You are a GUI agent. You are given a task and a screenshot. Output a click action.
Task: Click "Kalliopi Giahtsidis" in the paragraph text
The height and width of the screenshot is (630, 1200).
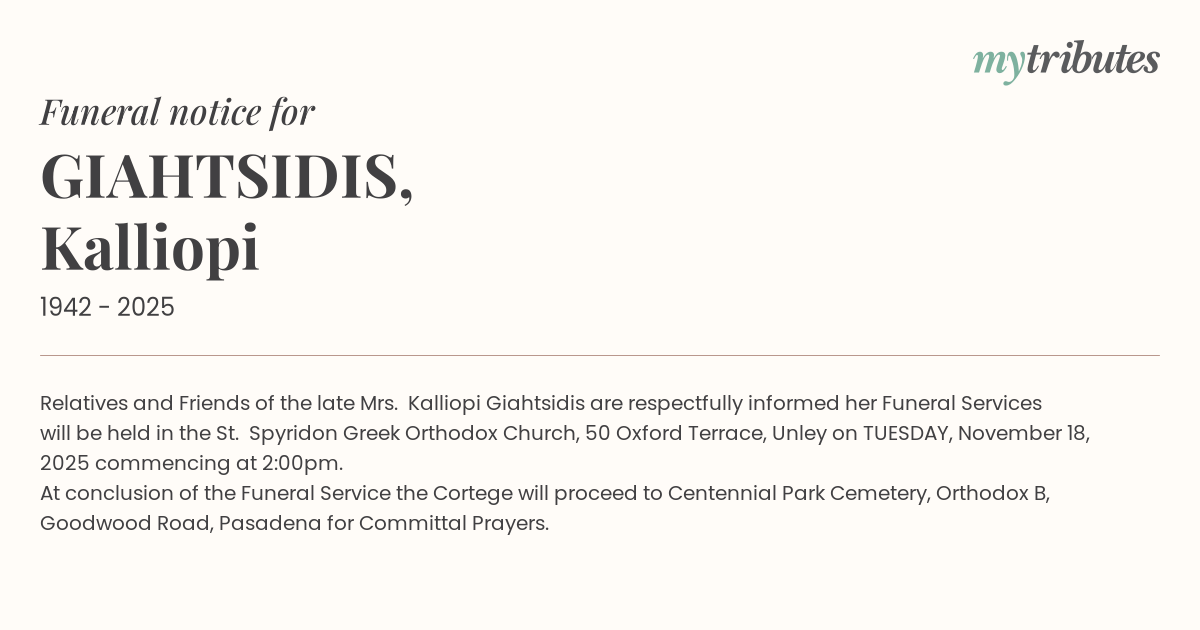pos(496,404)
